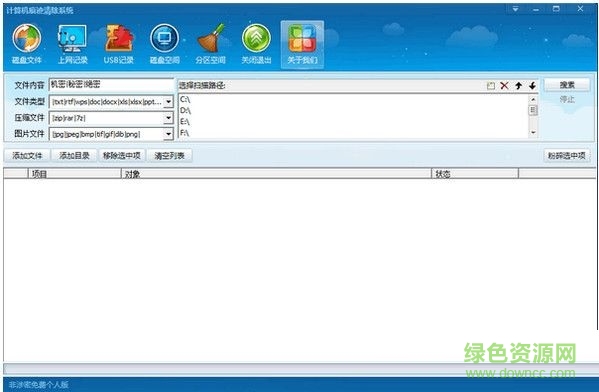Click the 状态 column header
This screenshot has height=392, width=599.
point(475,174)
